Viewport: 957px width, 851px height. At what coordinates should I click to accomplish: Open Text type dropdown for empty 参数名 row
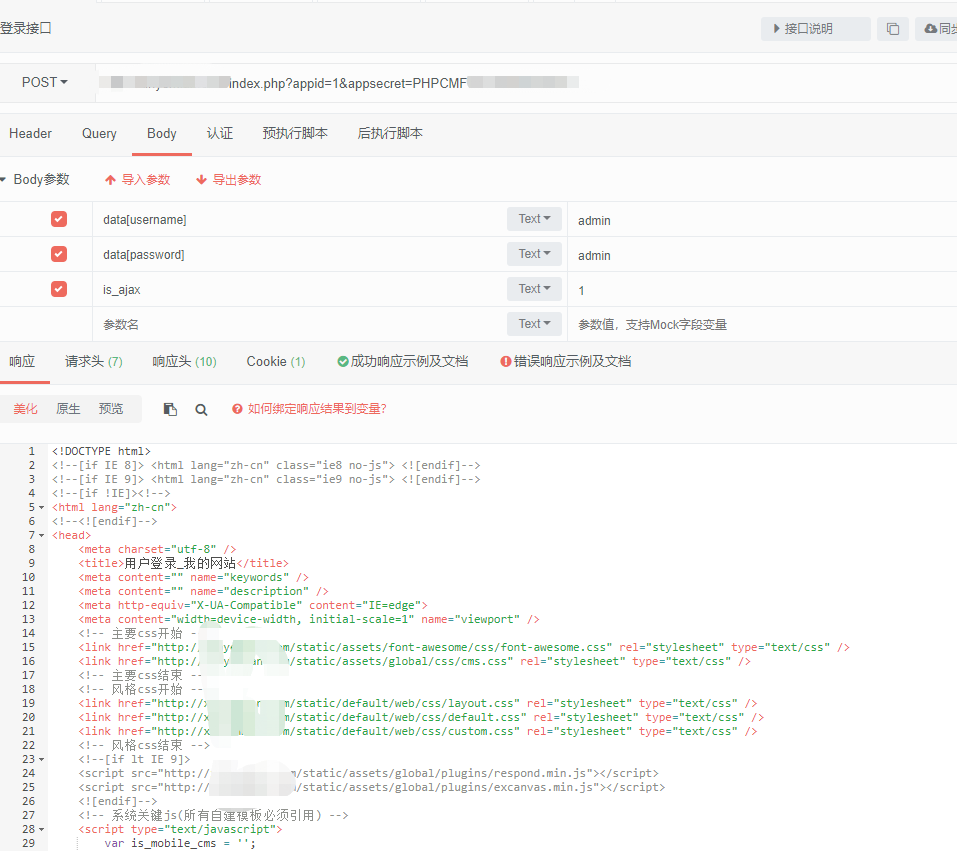point(534,324)
